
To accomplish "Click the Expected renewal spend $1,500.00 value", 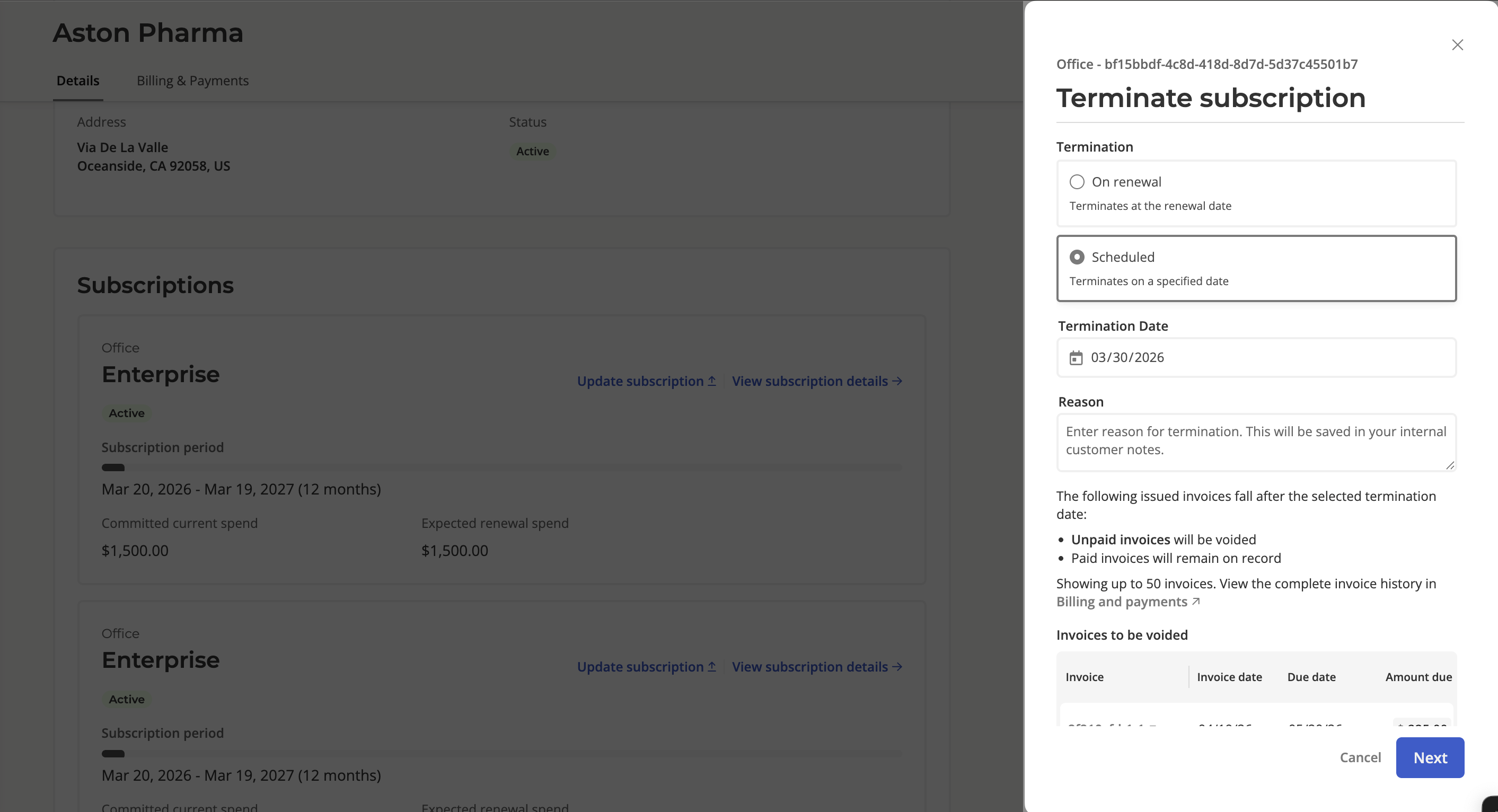I will (x=454, y=551).
